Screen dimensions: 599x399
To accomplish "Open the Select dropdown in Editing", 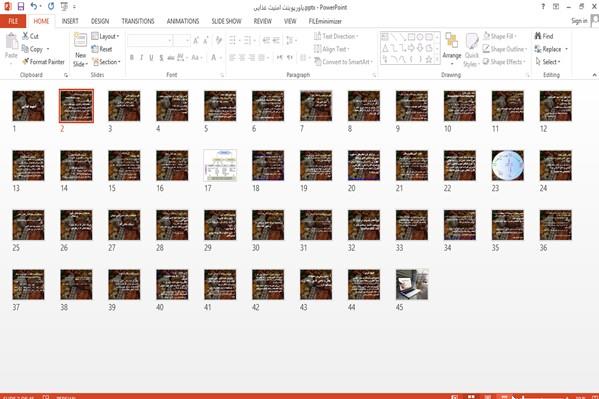I will (x=548, y=62).
